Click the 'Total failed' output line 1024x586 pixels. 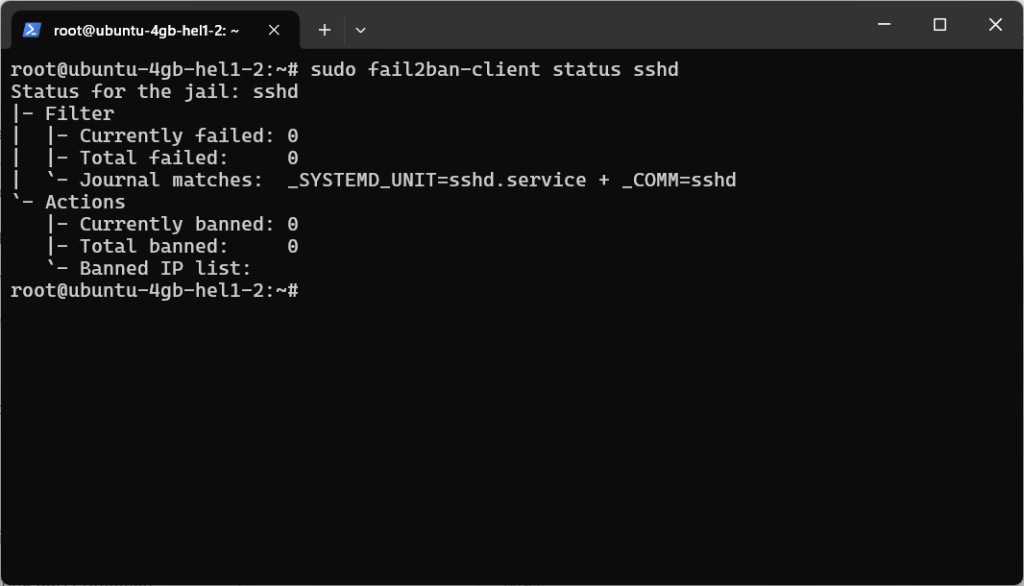coord(188,158)
